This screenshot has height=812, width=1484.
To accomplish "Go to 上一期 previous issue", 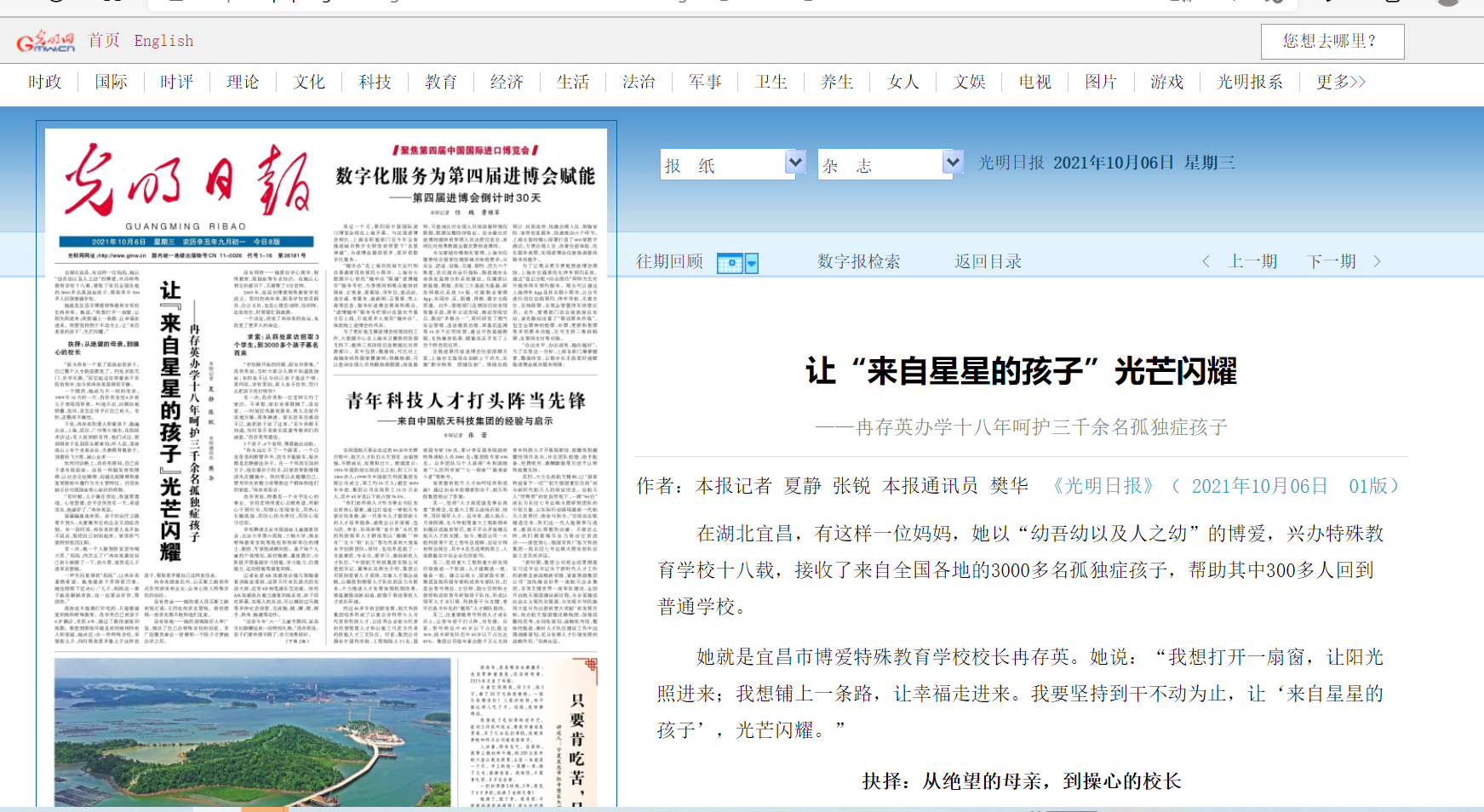I will (1252, 261).
